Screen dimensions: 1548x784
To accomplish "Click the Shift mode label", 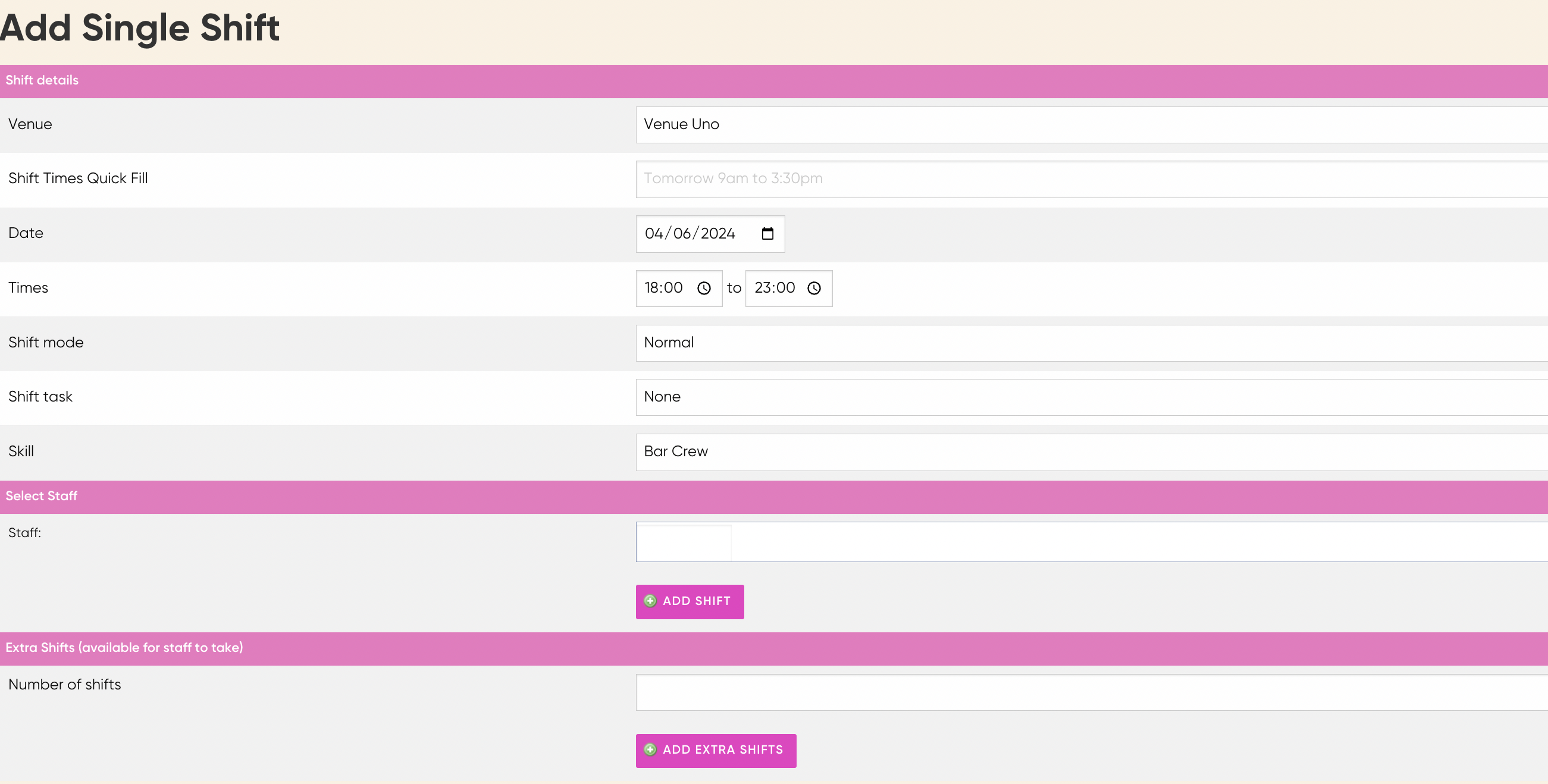I will click(46, 343).
